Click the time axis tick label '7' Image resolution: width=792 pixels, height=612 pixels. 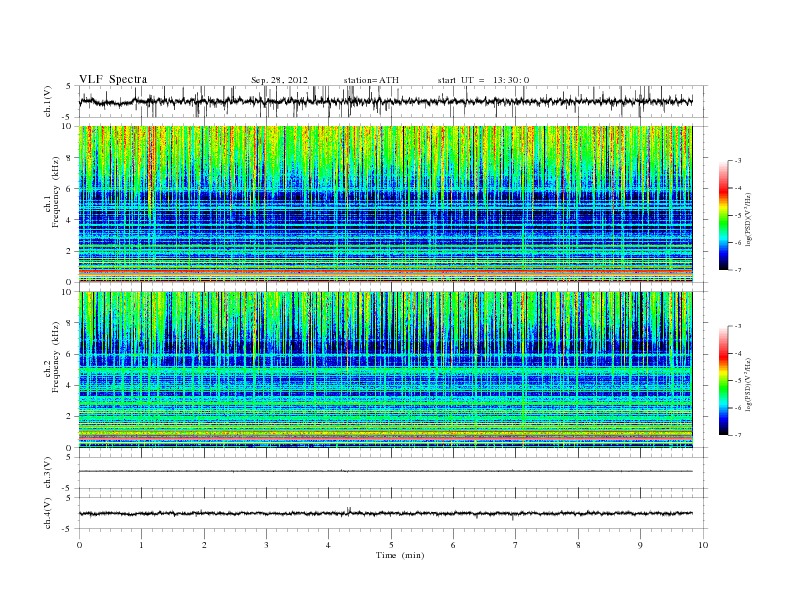[516, 545]
